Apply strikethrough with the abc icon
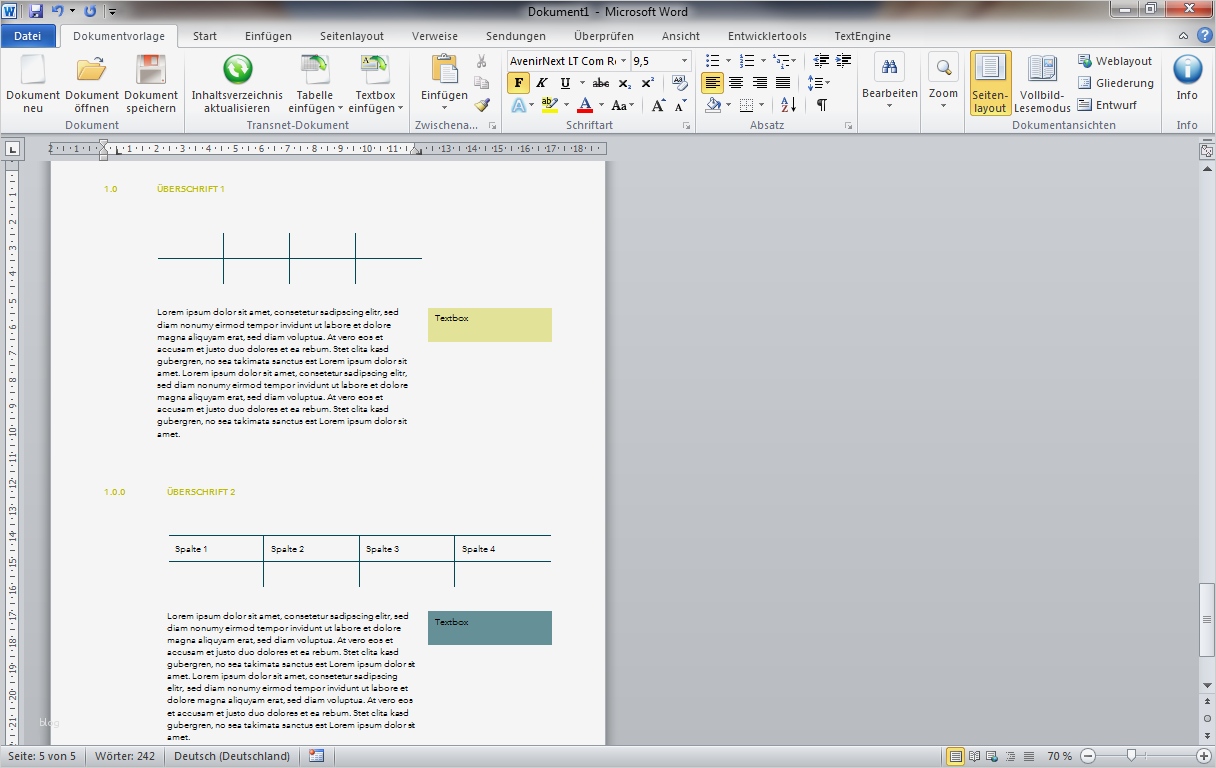 (600, 83)
